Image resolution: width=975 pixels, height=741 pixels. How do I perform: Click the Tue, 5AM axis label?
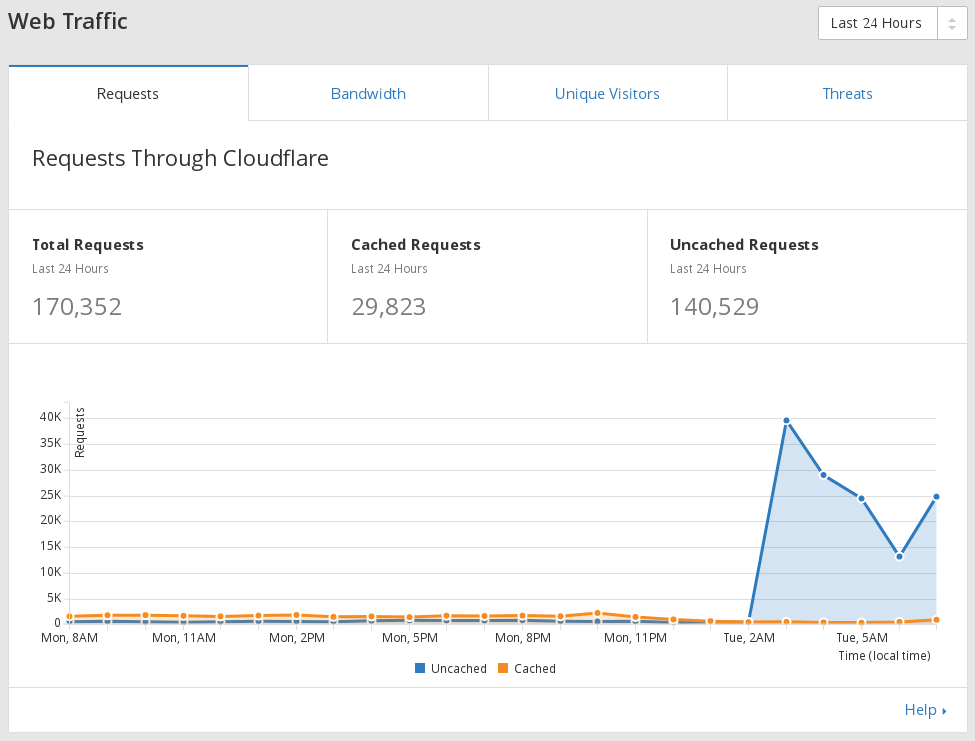pos(862,638)
